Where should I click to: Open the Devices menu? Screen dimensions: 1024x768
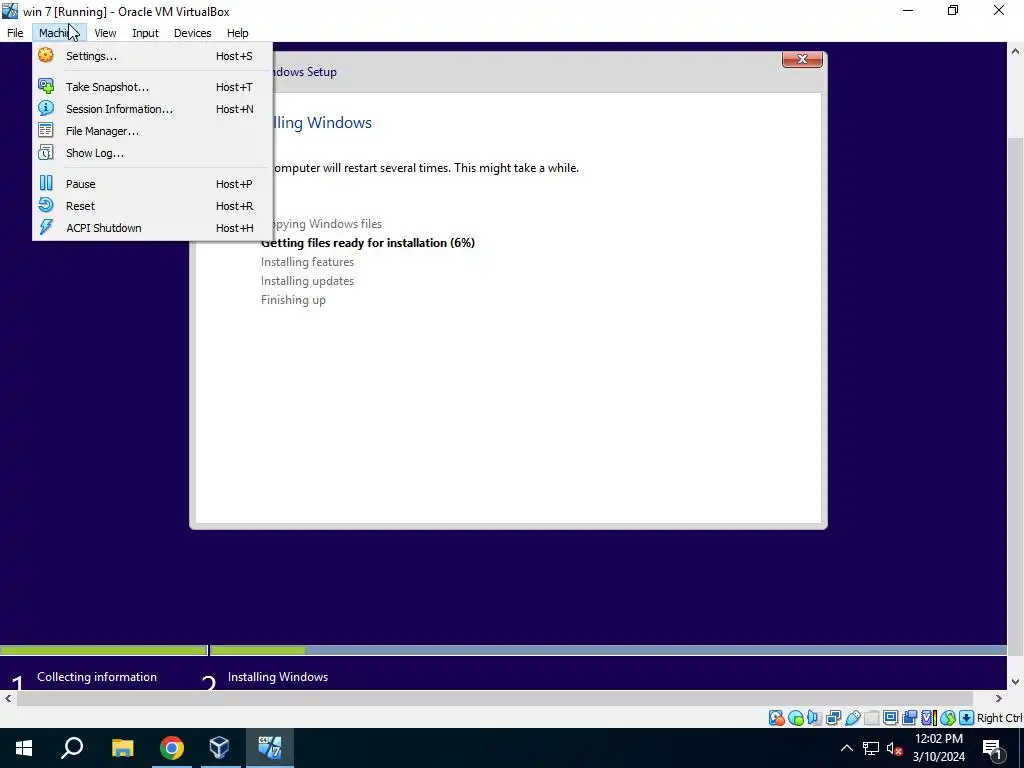[193, 33]
